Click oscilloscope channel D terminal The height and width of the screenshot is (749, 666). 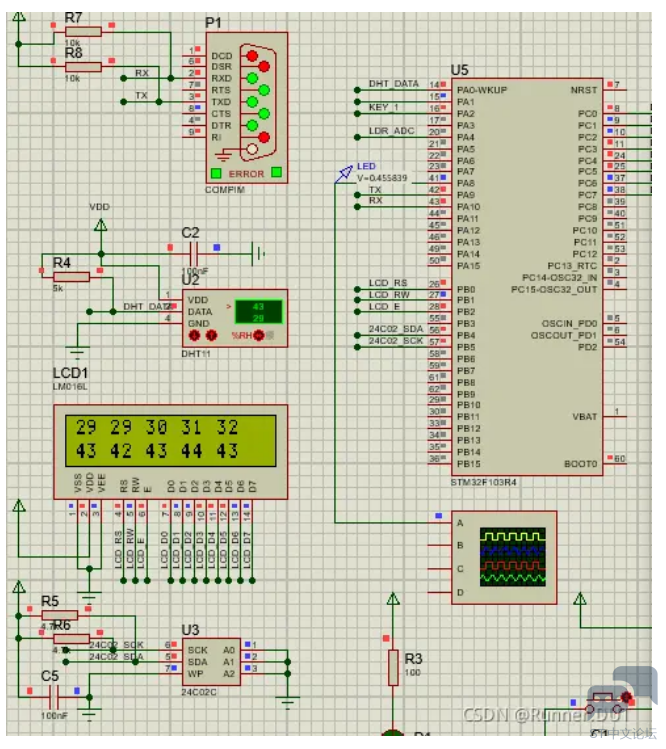tap(460, 593)
